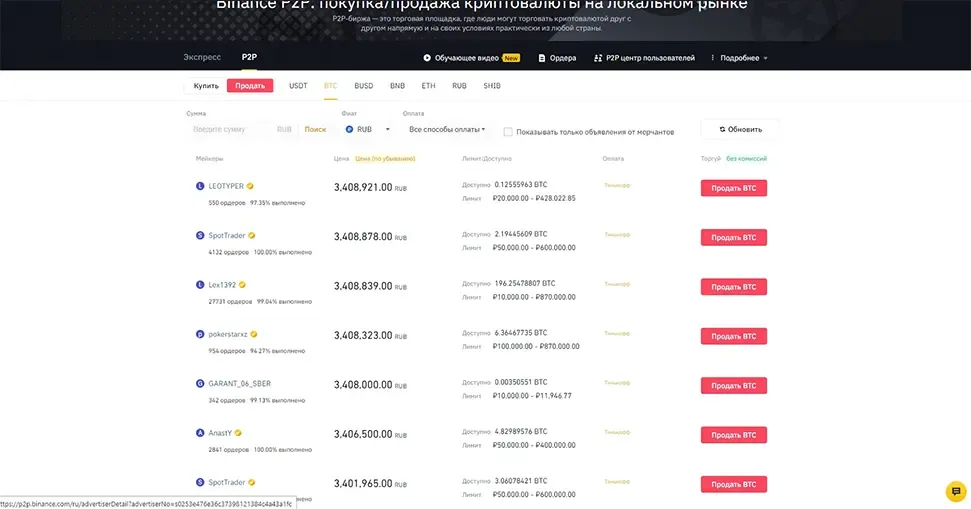This screenshot has height=509, width=971.
Task: Click verified badge of SpotTrader priced 3,401,965.00
Action: click(251, 482)
